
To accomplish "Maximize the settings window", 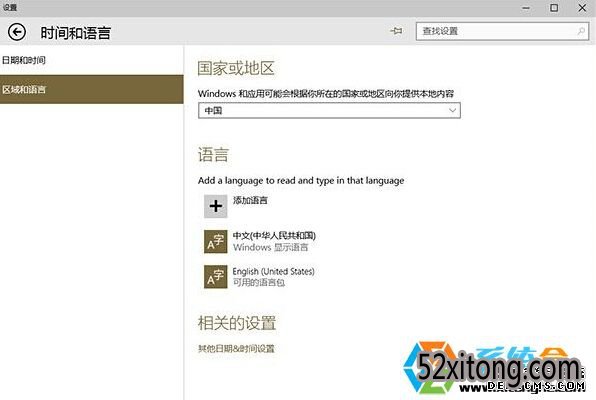I will pyautogui.click(x=554, y=8).
